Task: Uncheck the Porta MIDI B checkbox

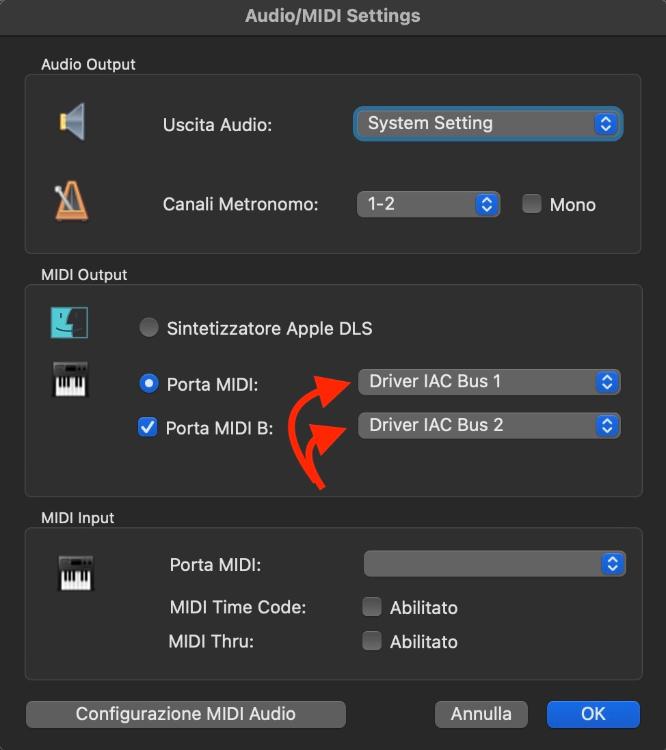Action: pyautogui.click(x=147, y=427)
